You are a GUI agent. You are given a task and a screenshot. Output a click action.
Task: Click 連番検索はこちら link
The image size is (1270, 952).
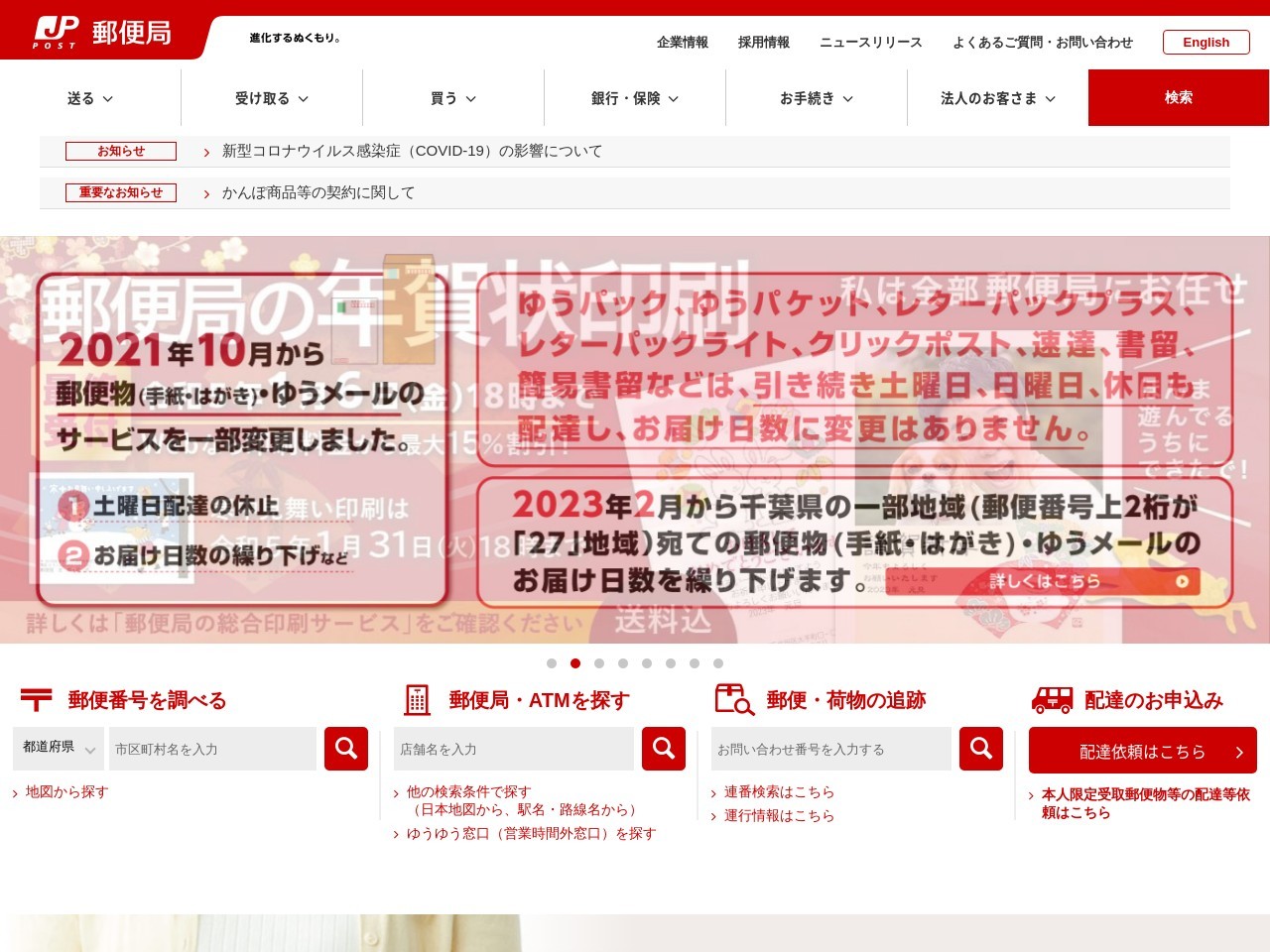click(779, 791)
